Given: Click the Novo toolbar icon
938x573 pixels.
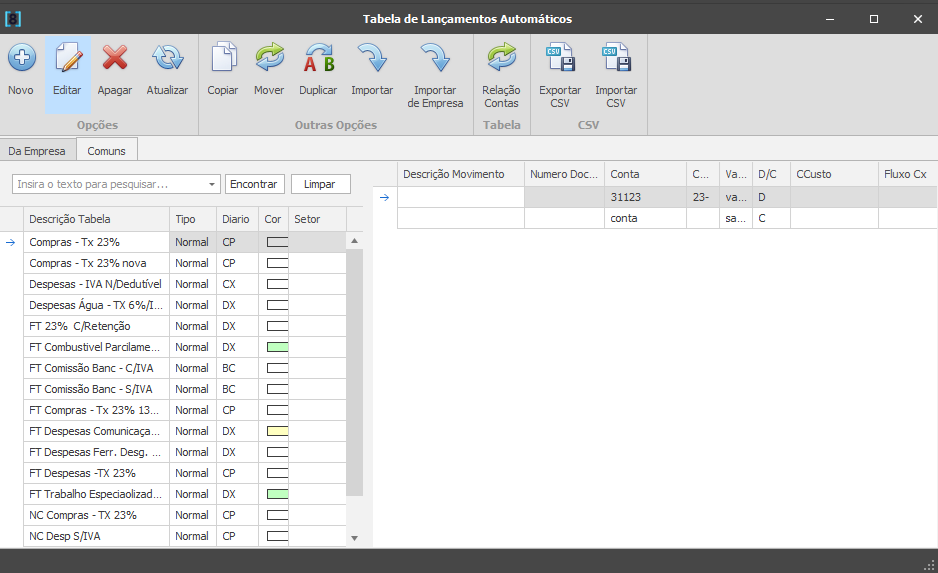Looking at the screenshot, I should [22, 58].
